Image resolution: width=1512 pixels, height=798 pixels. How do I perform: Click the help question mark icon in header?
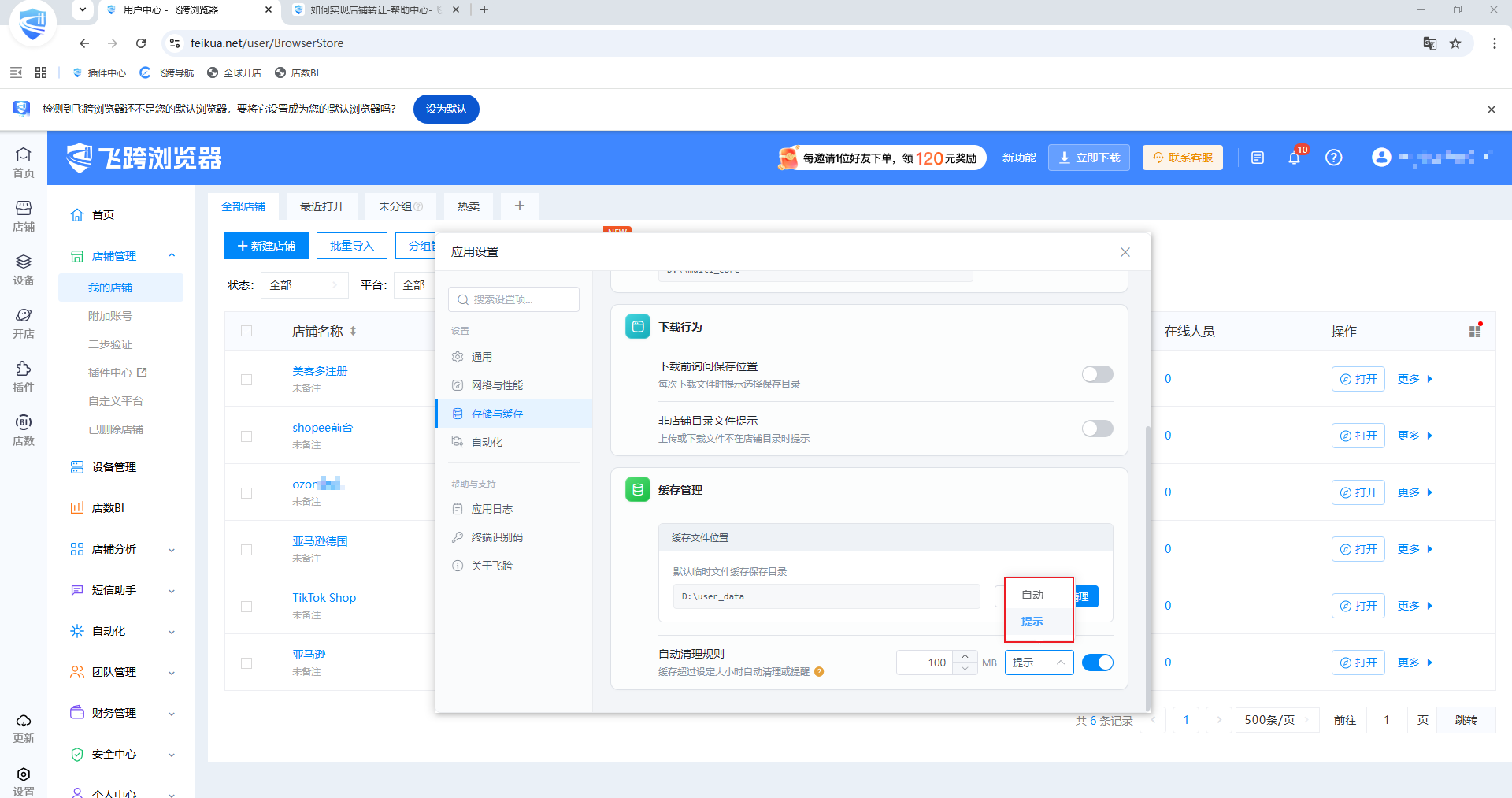1333,158
